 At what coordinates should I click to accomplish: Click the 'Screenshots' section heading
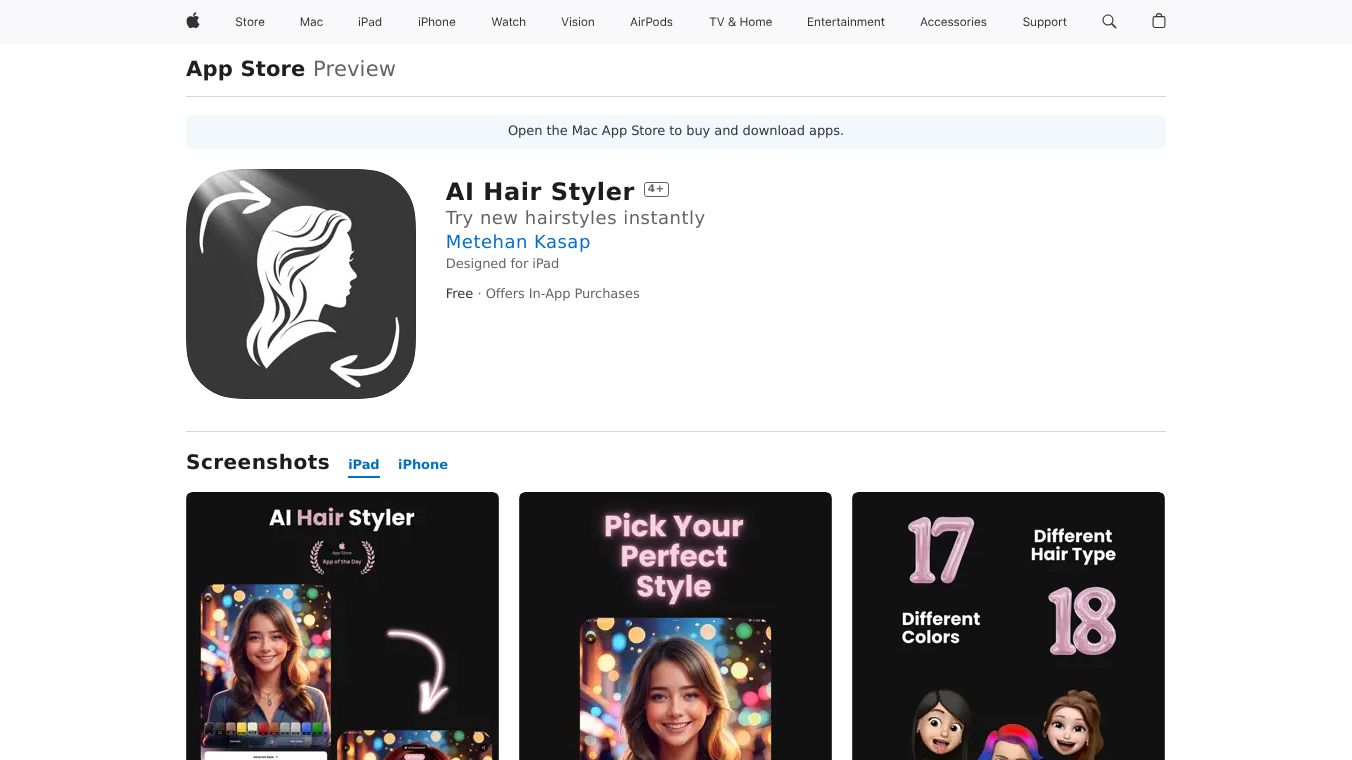258,462
